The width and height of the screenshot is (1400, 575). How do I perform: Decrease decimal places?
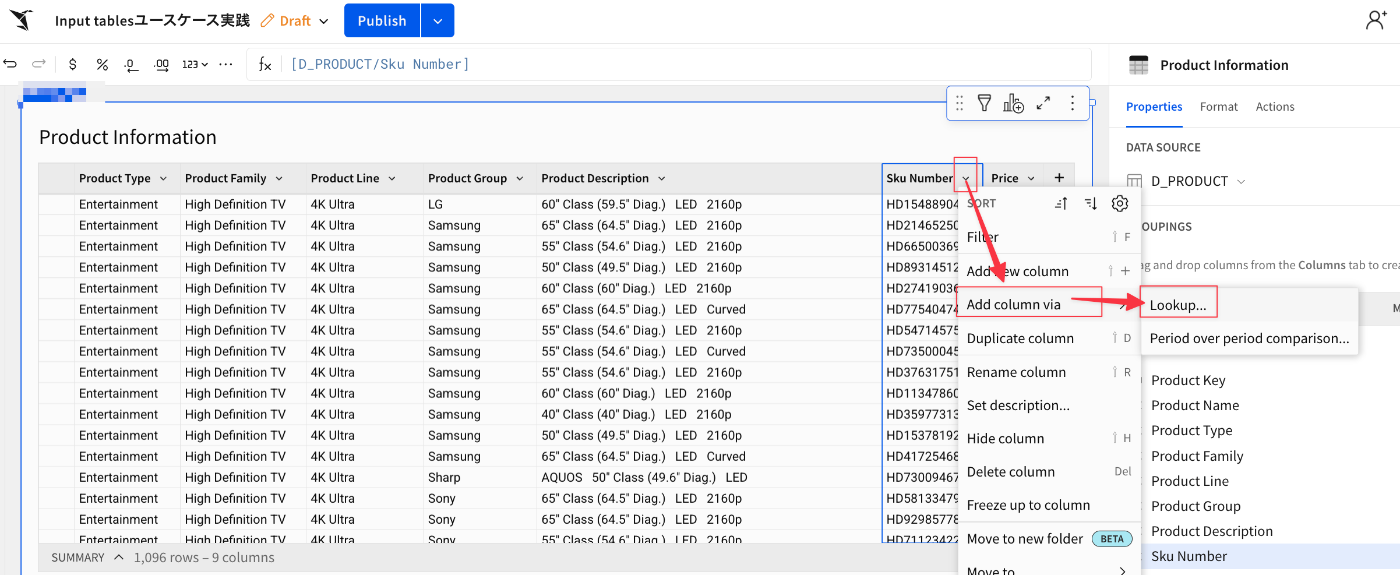point(131,64)
